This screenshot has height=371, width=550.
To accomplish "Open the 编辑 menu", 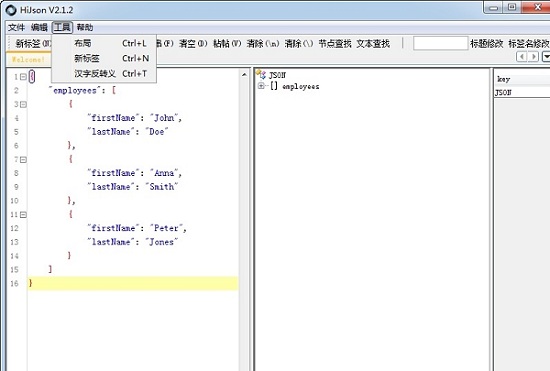I will (39, 27).
